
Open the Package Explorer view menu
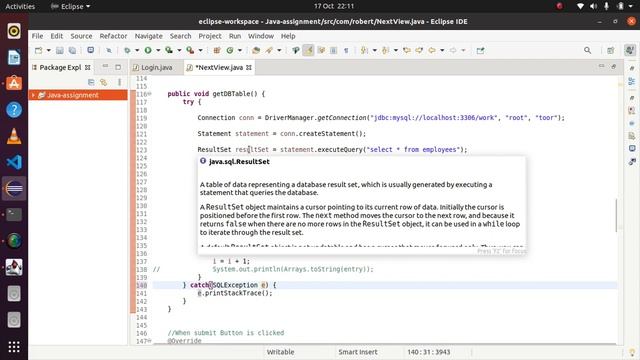(x=119, y=82)
